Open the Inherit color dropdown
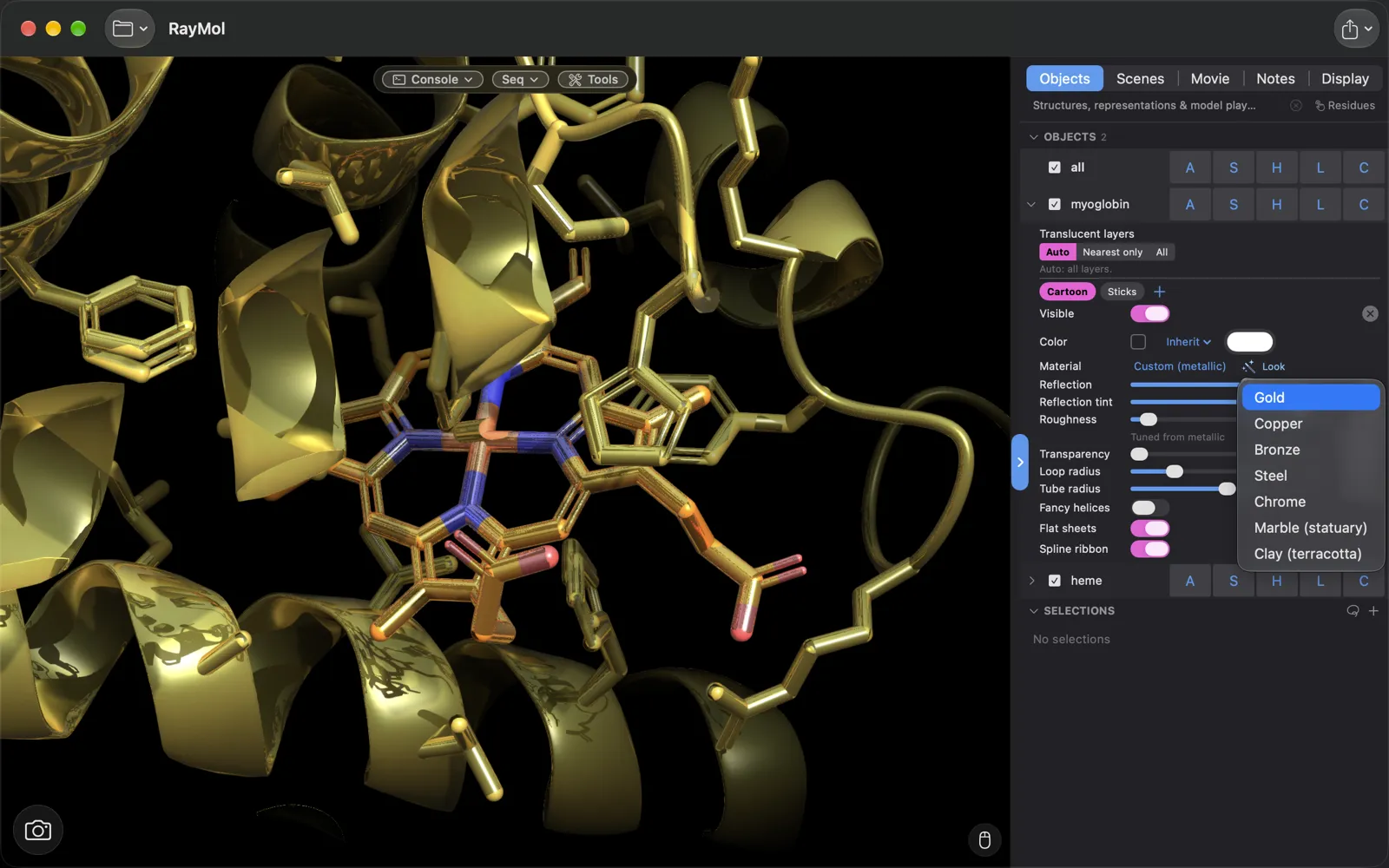This screenshot has height=868, width=1389. [1188, 342]
